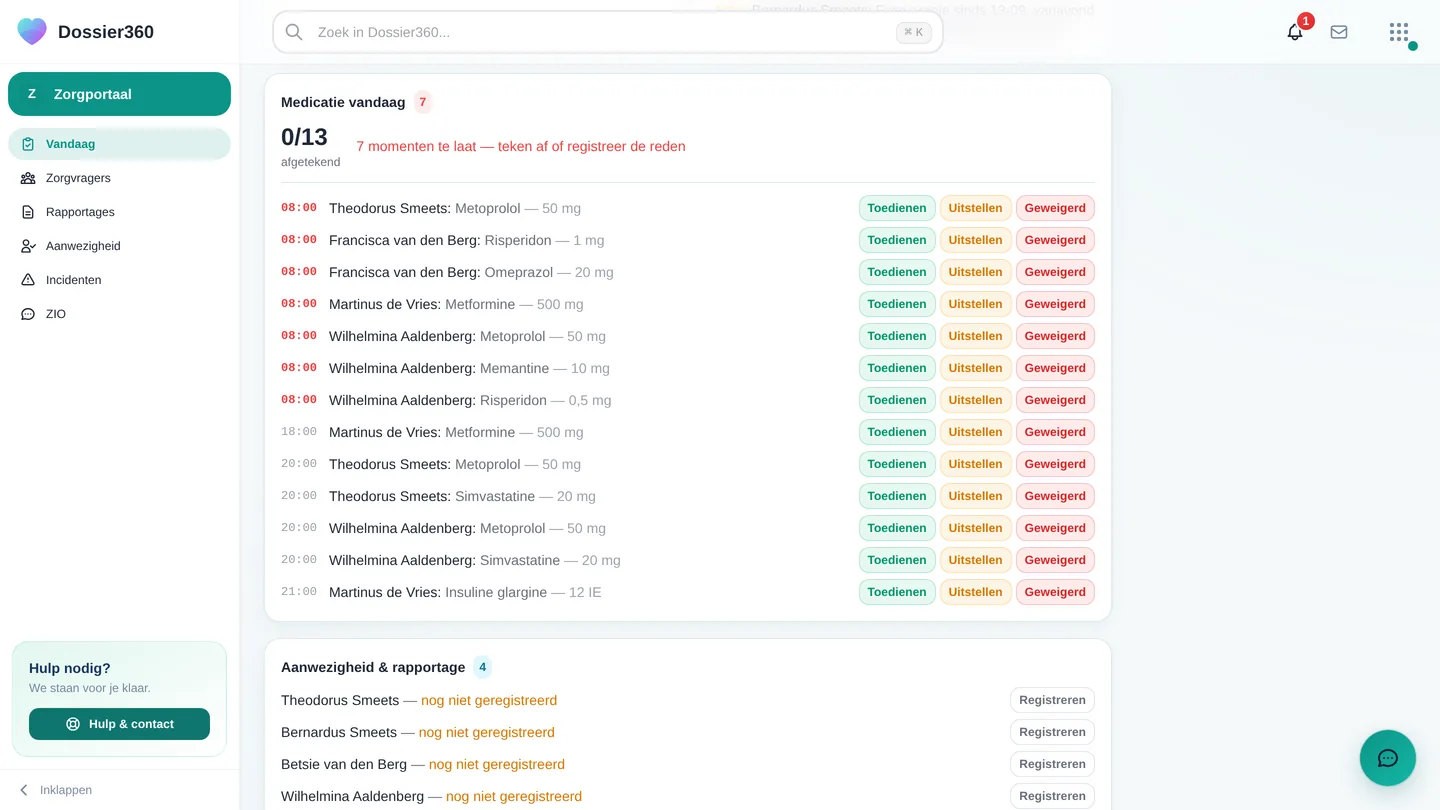Click the ZIO speech bubble icon
Screen dimensions: 1440x810
28,314
